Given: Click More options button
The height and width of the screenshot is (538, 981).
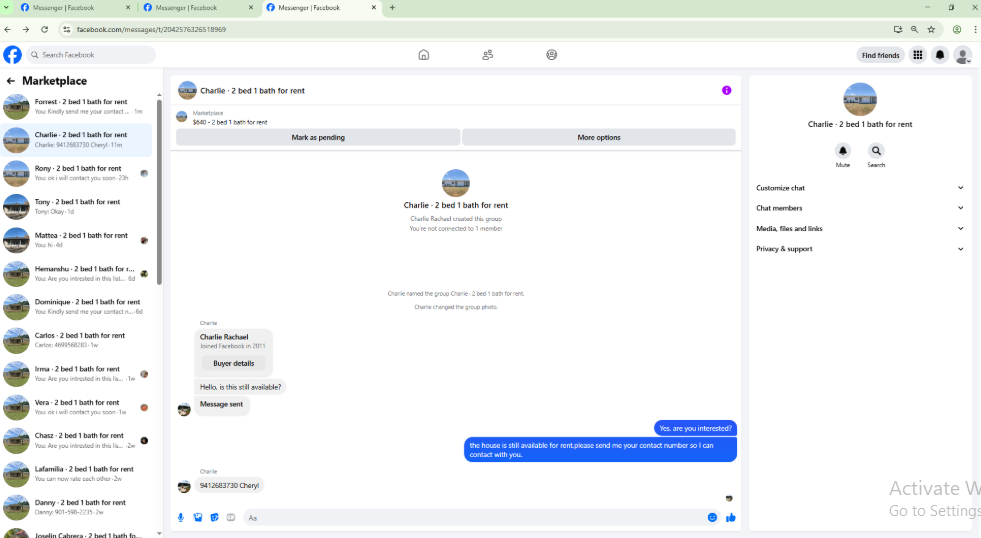Looking at the screenshot, I should click(599, 138).
